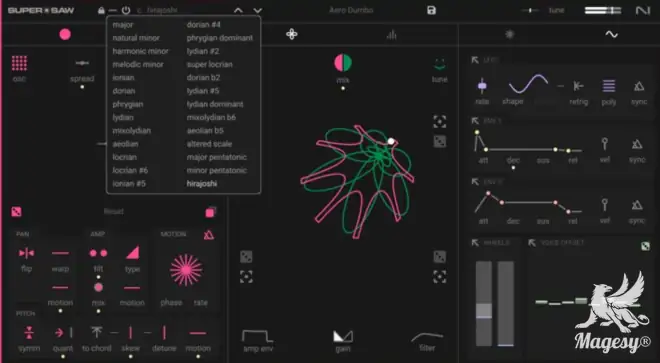Save preset with floppy disk icon
Viewport: 660px width, 363px height.
pyautogui.click(x=431, y=10)
